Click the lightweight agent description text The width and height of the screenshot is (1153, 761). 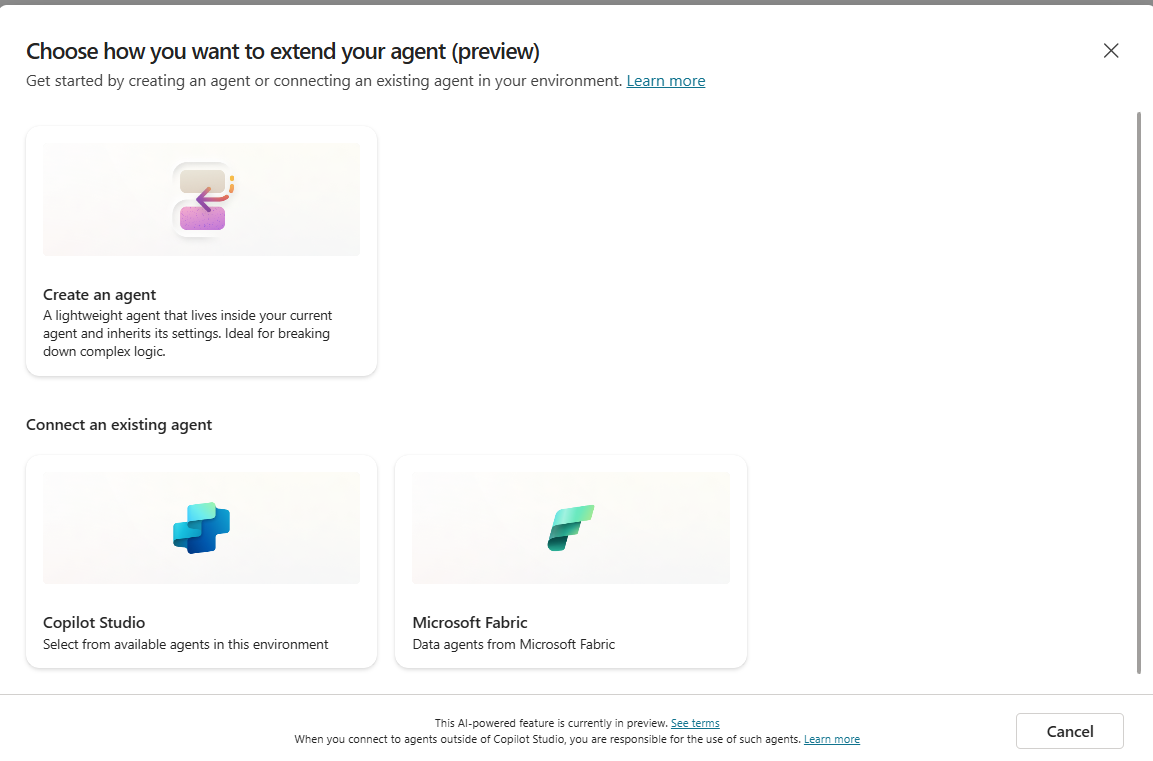coord(188,333)
